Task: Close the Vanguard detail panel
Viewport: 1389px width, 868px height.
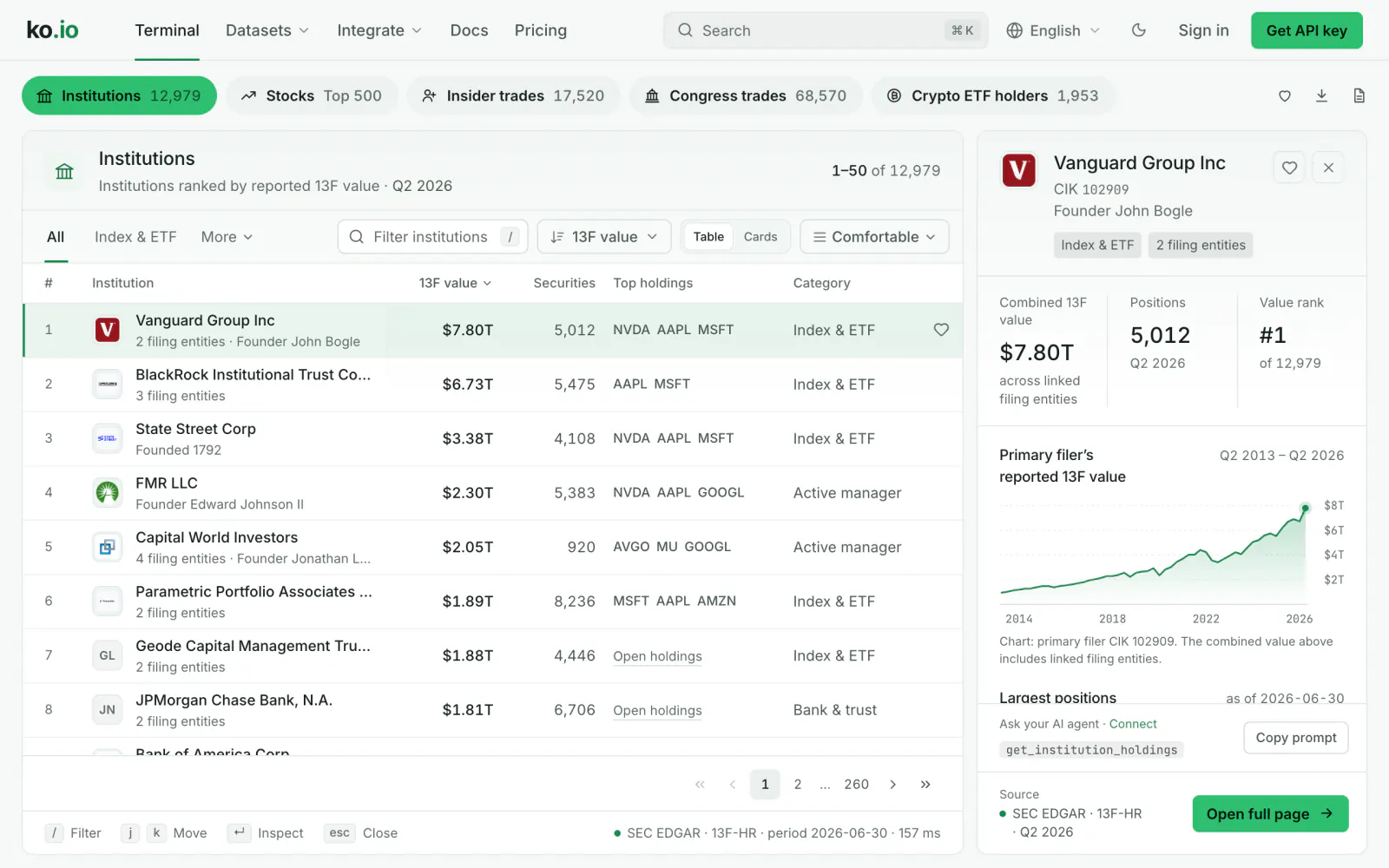Action: 1328,168
